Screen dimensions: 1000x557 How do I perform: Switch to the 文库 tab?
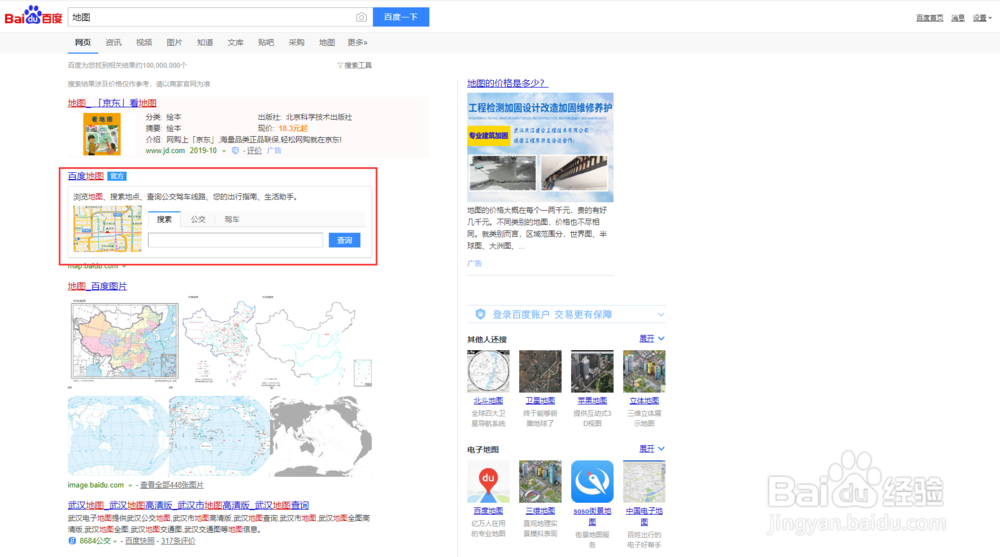(235, 42)
